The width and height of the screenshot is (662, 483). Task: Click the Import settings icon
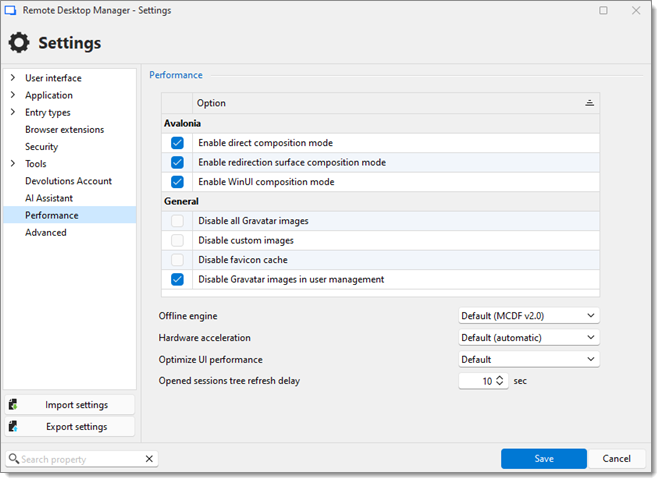[x=13, y=404]
